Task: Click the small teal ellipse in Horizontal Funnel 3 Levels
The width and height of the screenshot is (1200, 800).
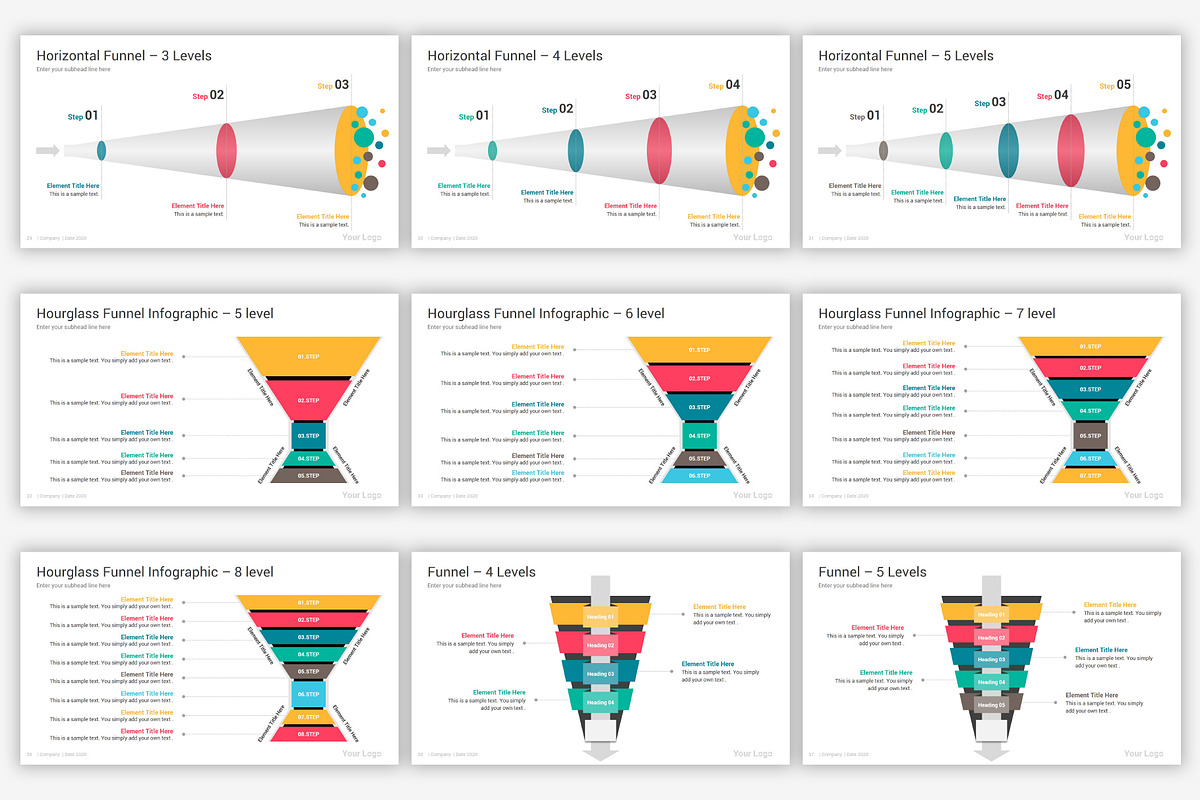Action: (x=101, y=151)
